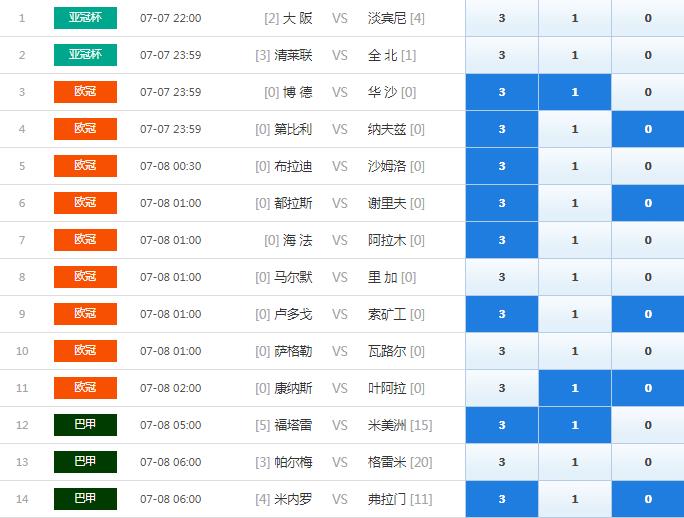Image resolution: width=684 pixels, height=518 pixels.
Task: Open away team 索矿工 link
Action: point(387,314)
